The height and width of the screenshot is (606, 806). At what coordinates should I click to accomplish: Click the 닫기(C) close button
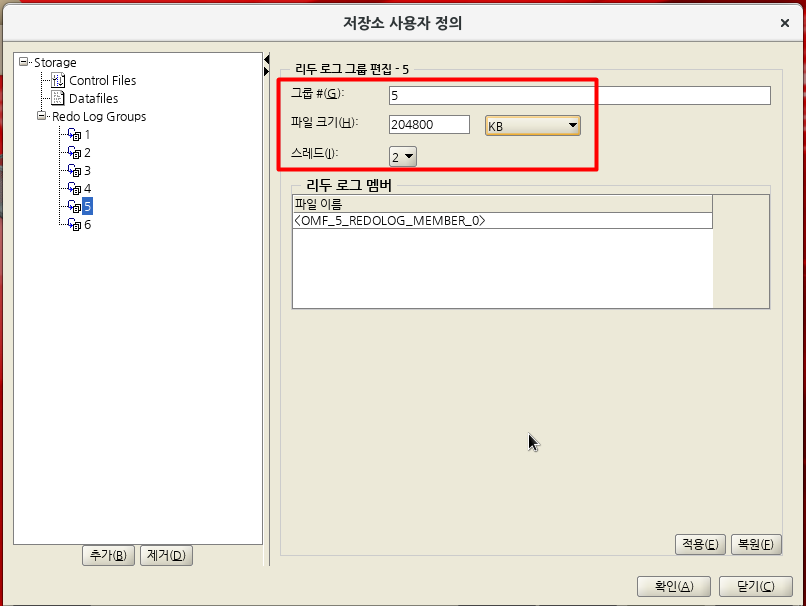point(756,586)
